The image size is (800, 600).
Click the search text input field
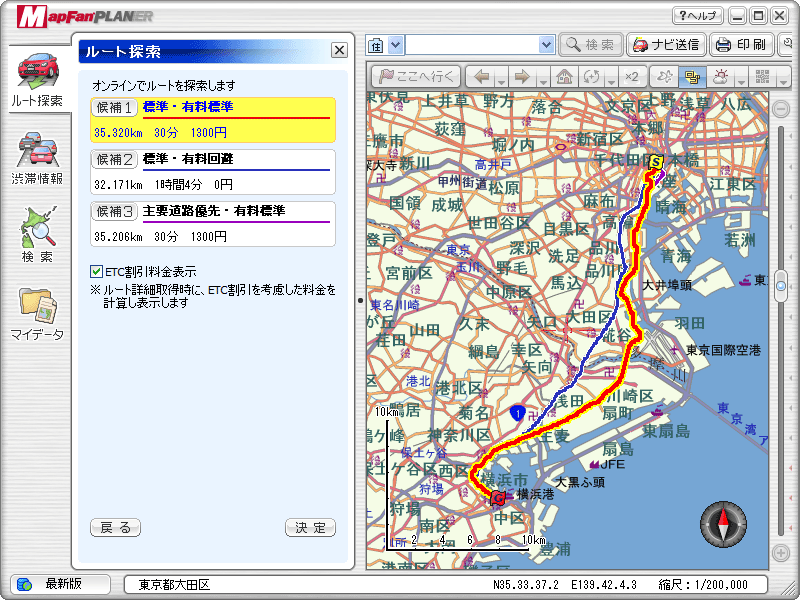pos(472,45)
